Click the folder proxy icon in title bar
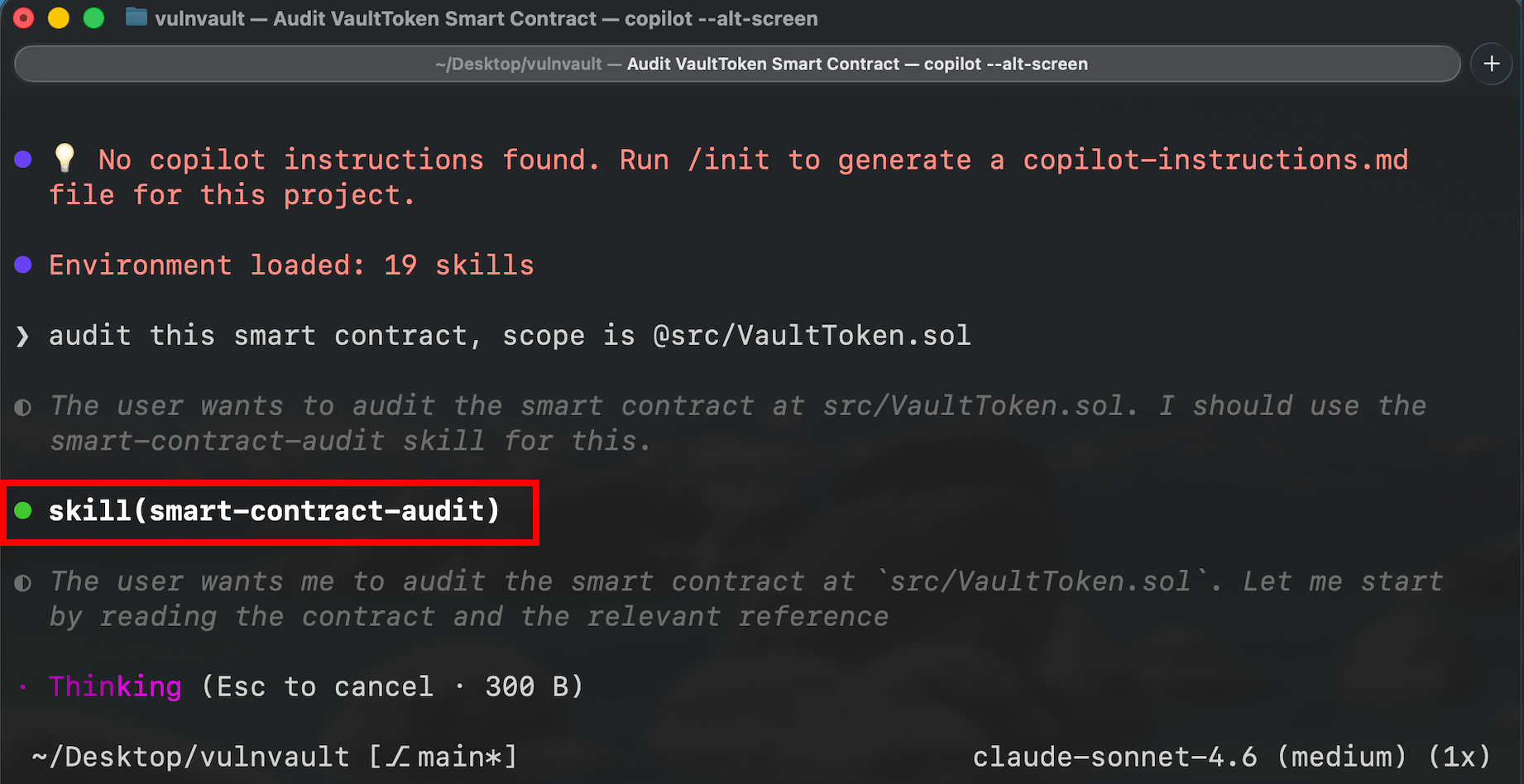The height and width of the screenshot is (784, 1524). 135,17
